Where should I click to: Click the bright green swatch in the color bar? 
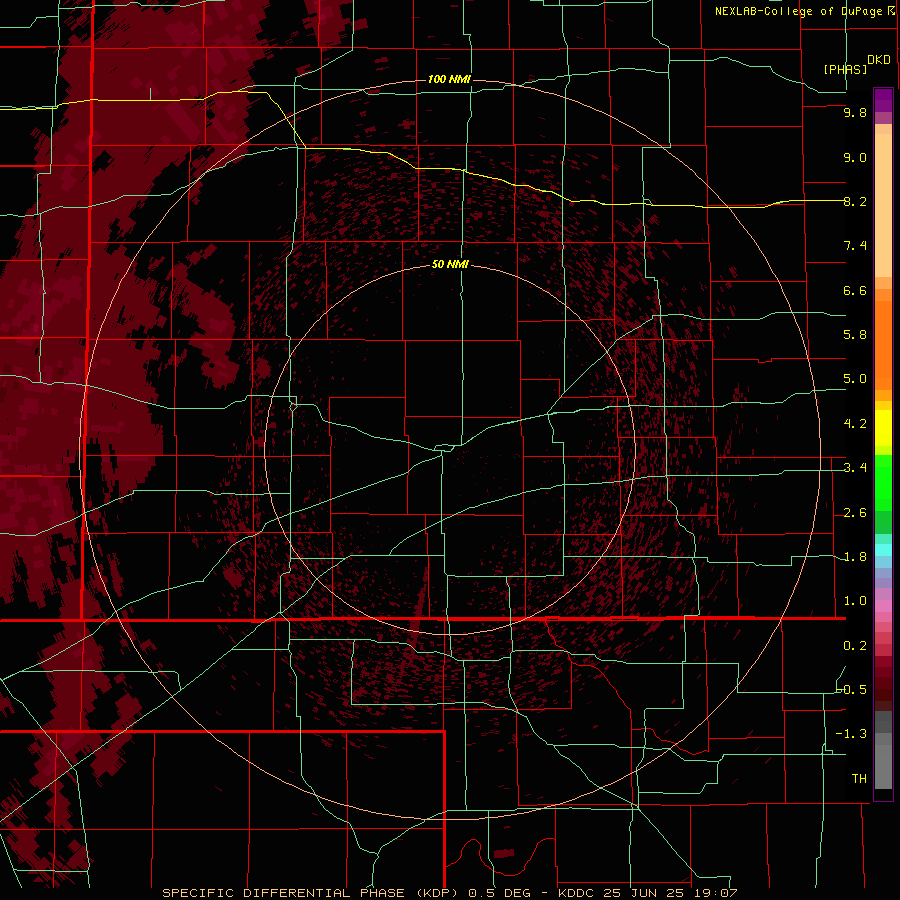[883, 482]
